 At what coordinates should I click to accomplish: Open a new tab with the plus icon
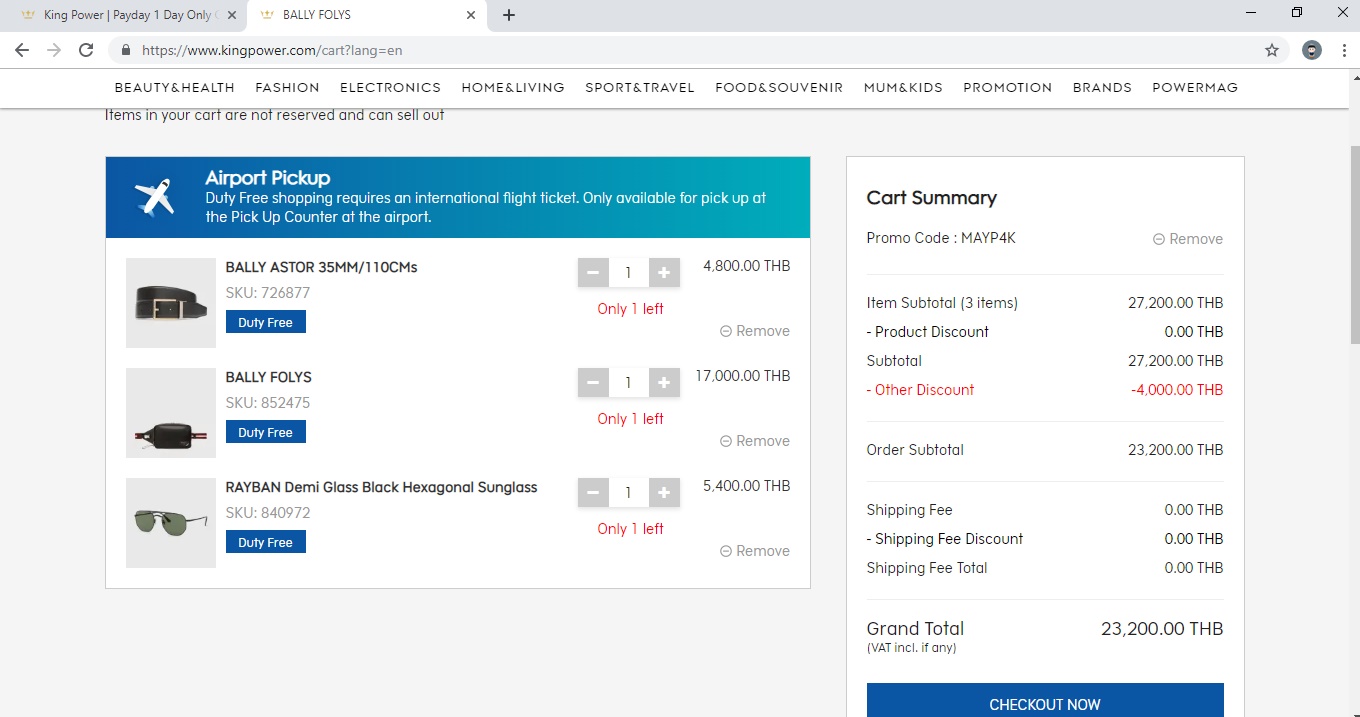[509, 15]
